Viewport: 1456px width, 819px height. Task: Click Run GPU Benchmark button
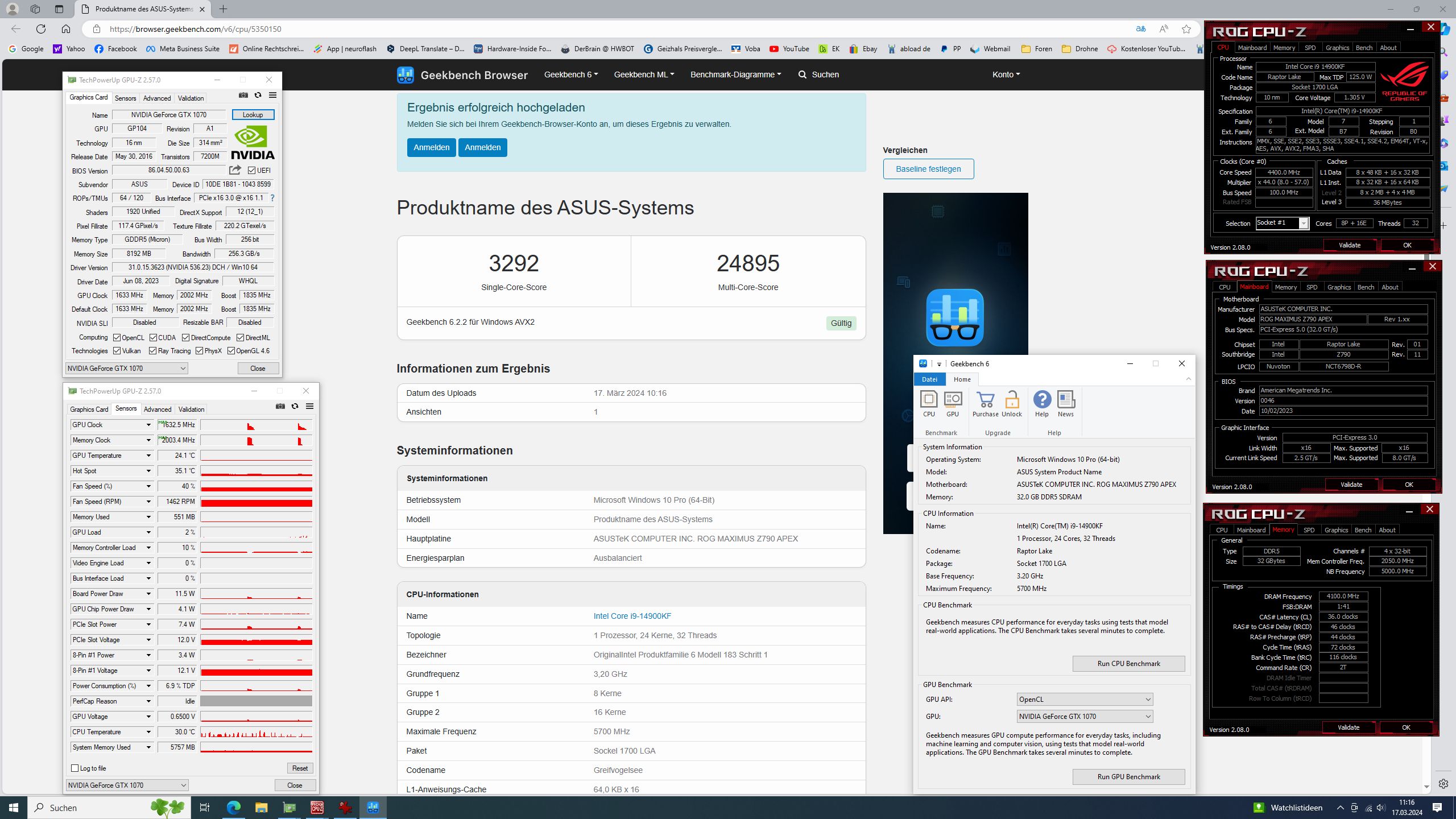[1128, 777]
